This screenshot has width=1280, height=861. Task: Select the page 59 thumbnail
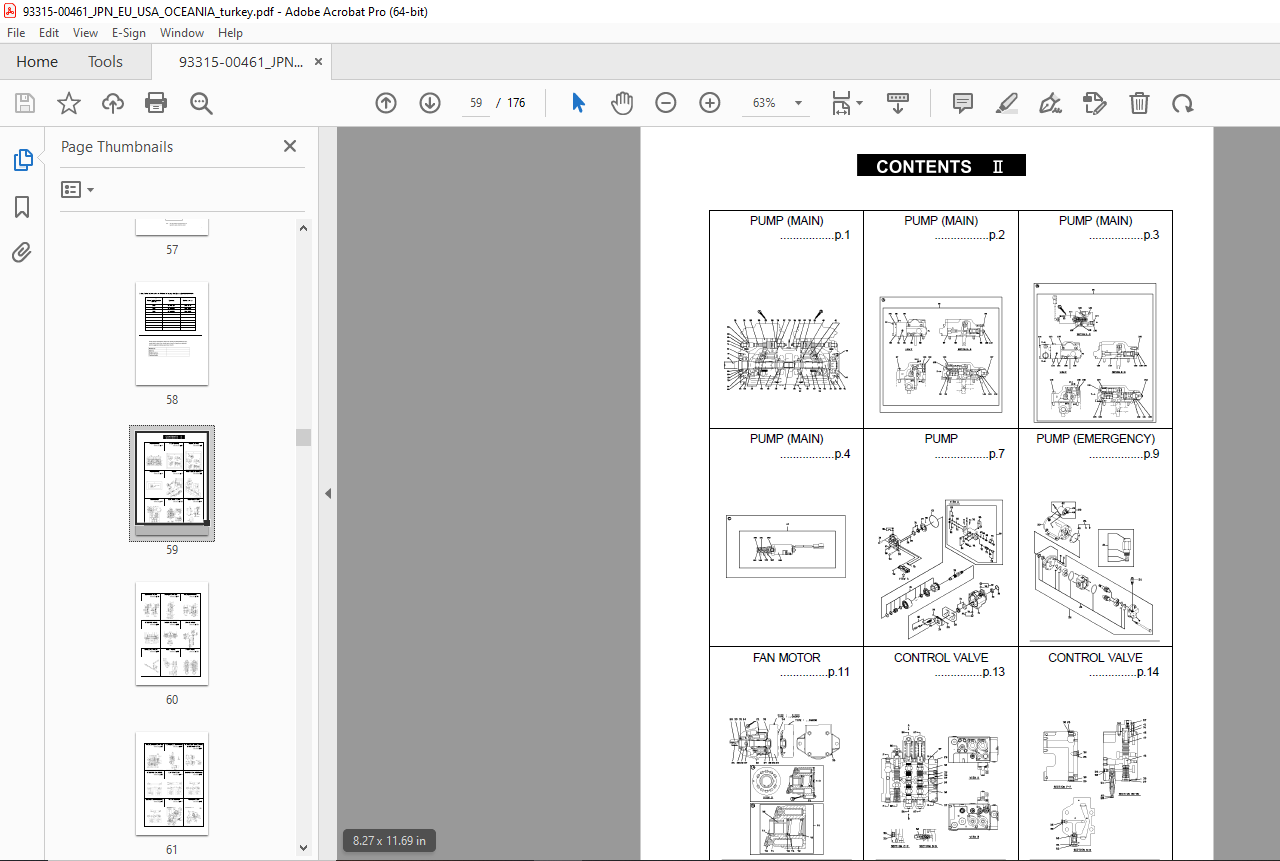point(172,483)
